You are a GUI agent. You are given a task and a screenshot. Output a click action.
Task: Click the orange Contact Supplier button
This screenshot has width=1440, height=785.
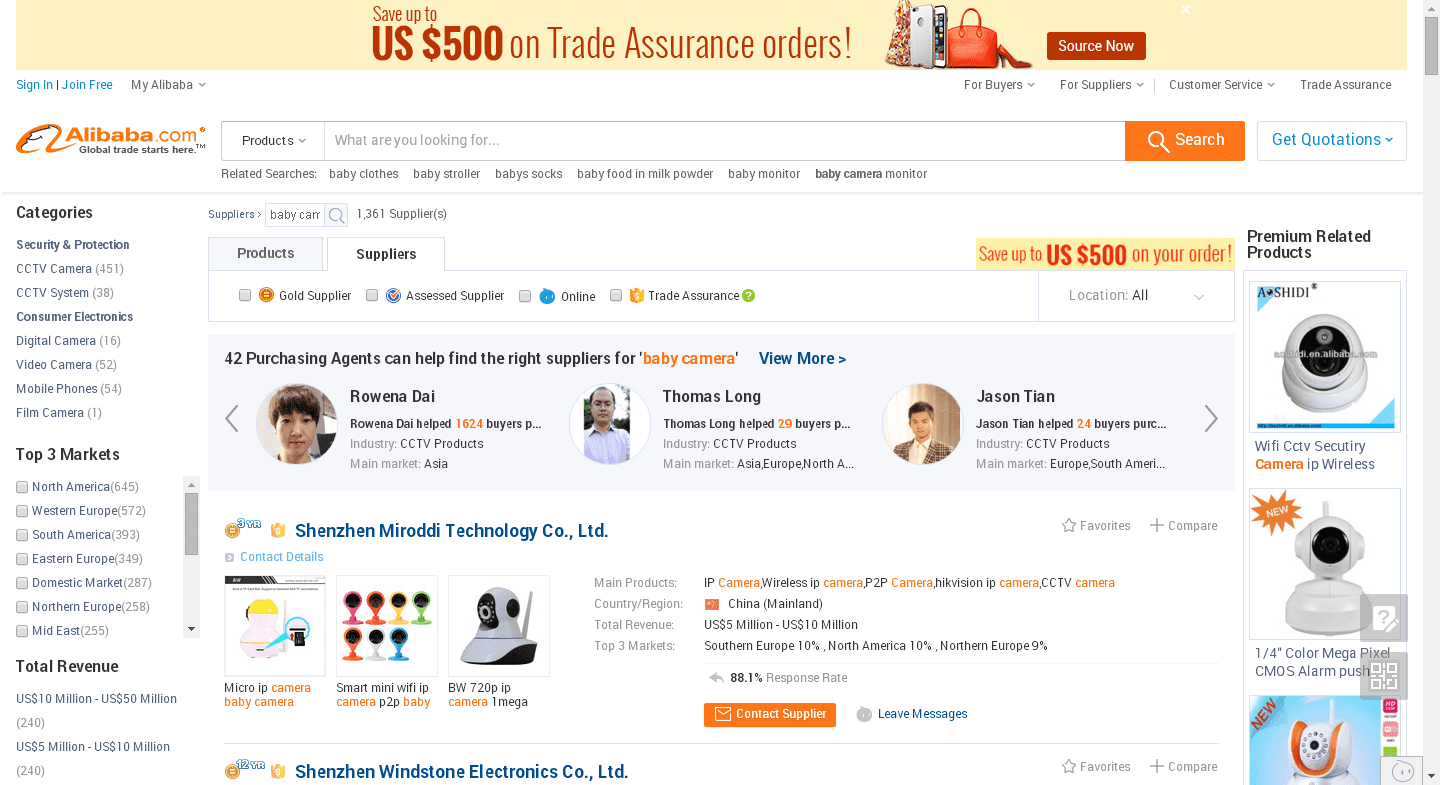coord(770,715)
